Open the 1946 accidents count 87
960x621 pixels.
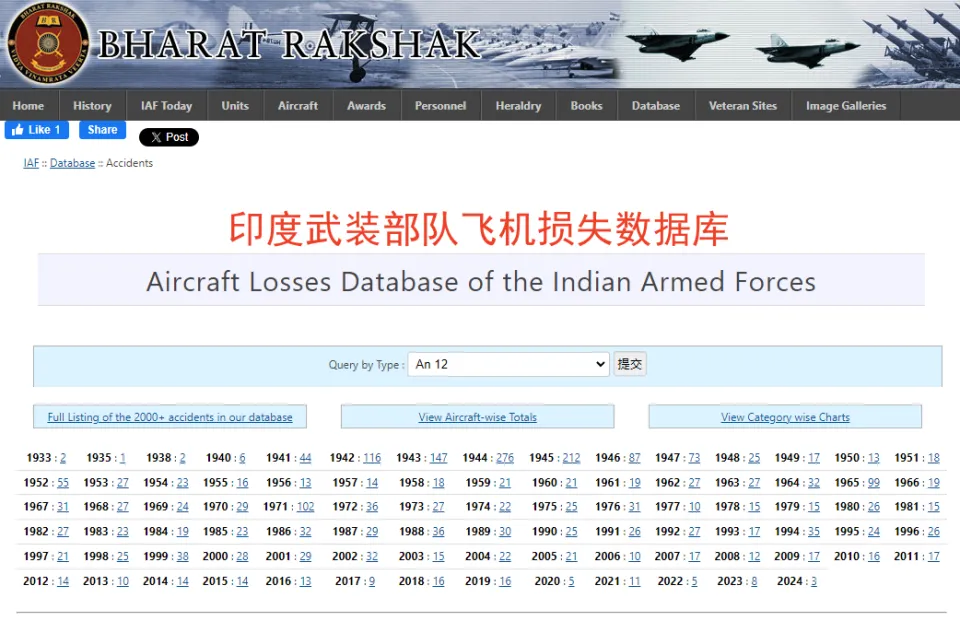click(634, 458)
